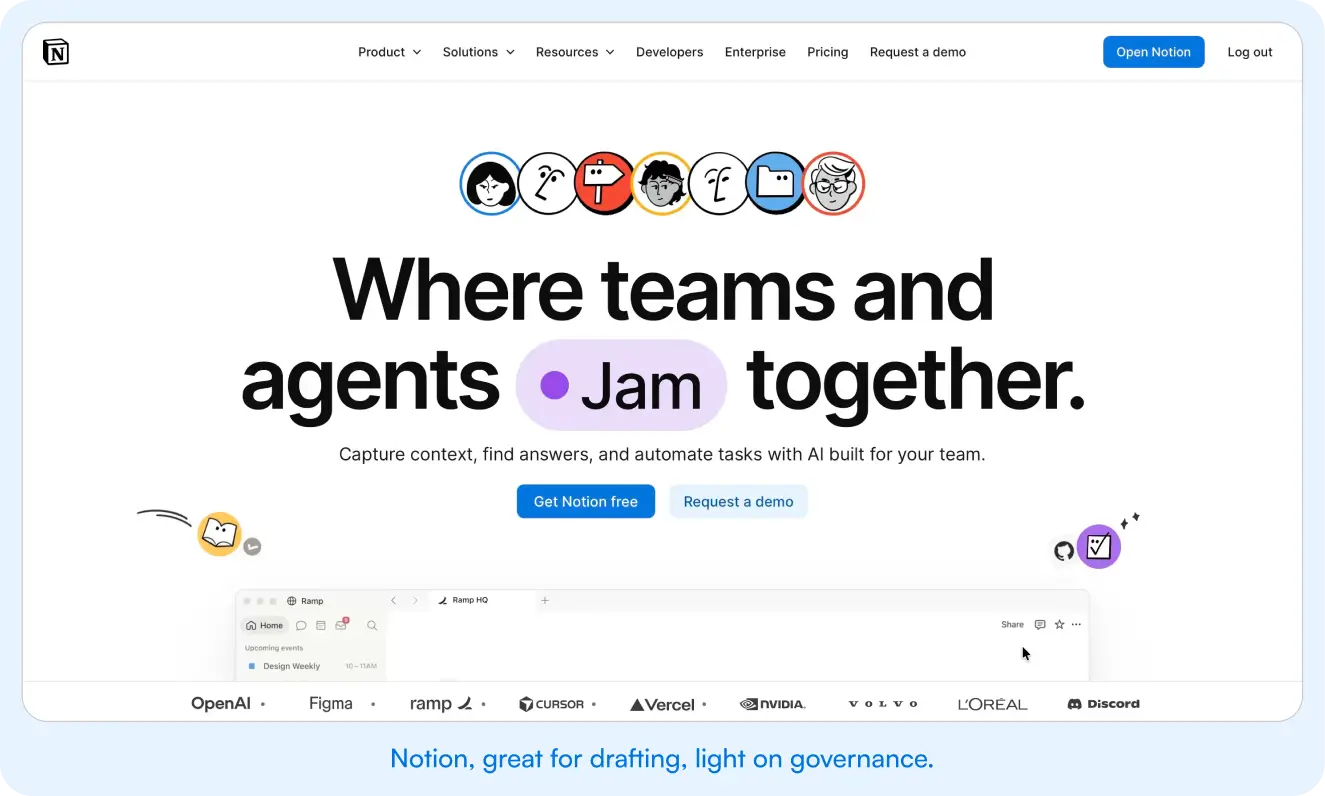
Task: Click the search magnifier icon in sidebar
Action: (x=372, y=625)
